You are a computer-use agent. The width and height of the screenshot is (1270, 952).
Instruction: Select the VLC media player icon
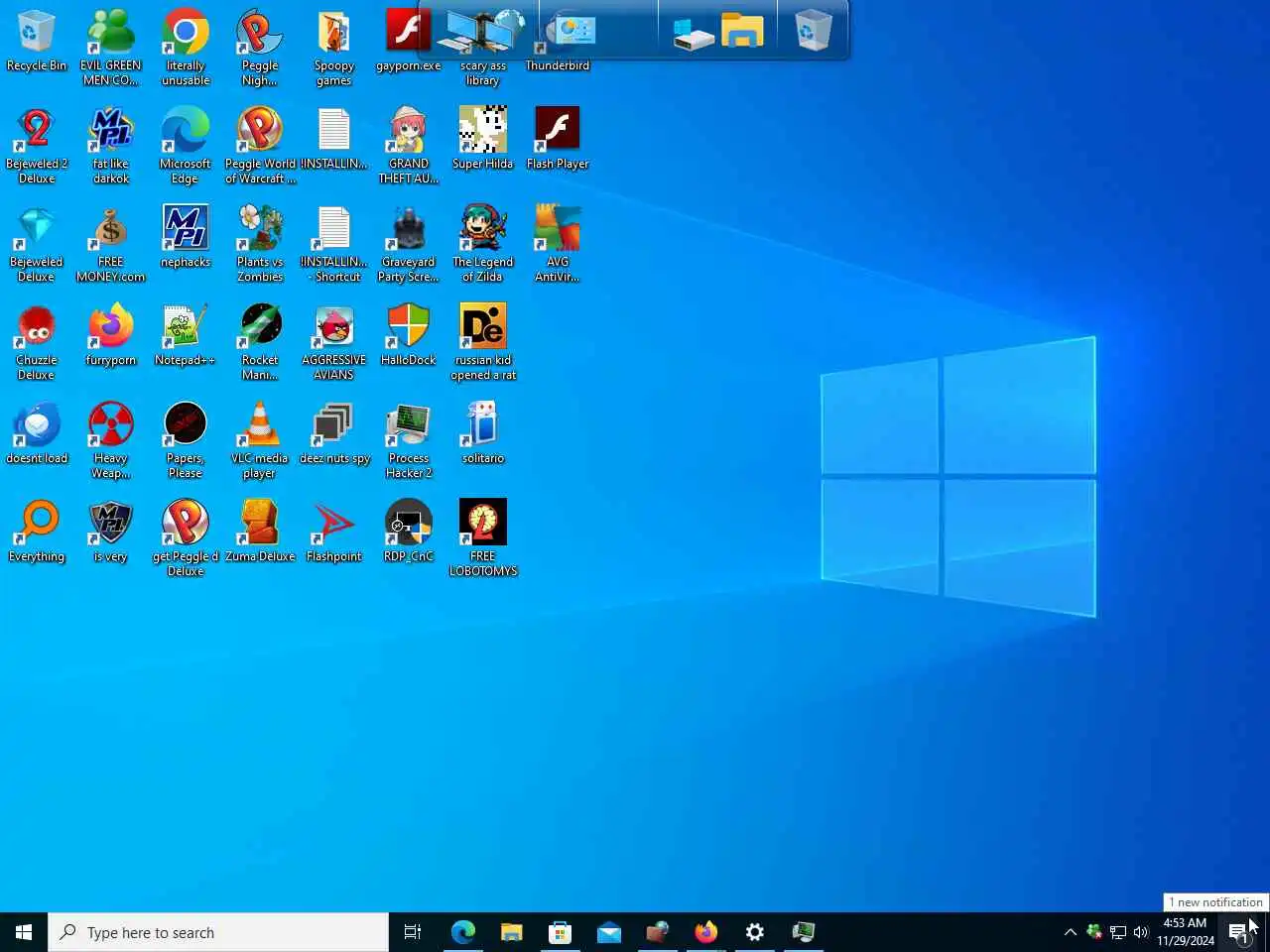[x=260, y=440]
